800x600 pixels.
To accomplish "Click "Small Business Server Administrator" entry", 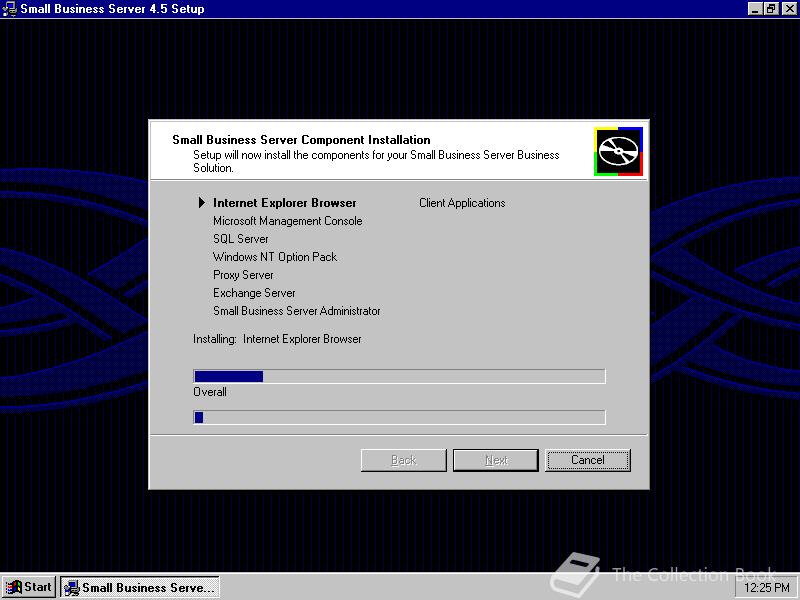I will (x=296, y=311).
